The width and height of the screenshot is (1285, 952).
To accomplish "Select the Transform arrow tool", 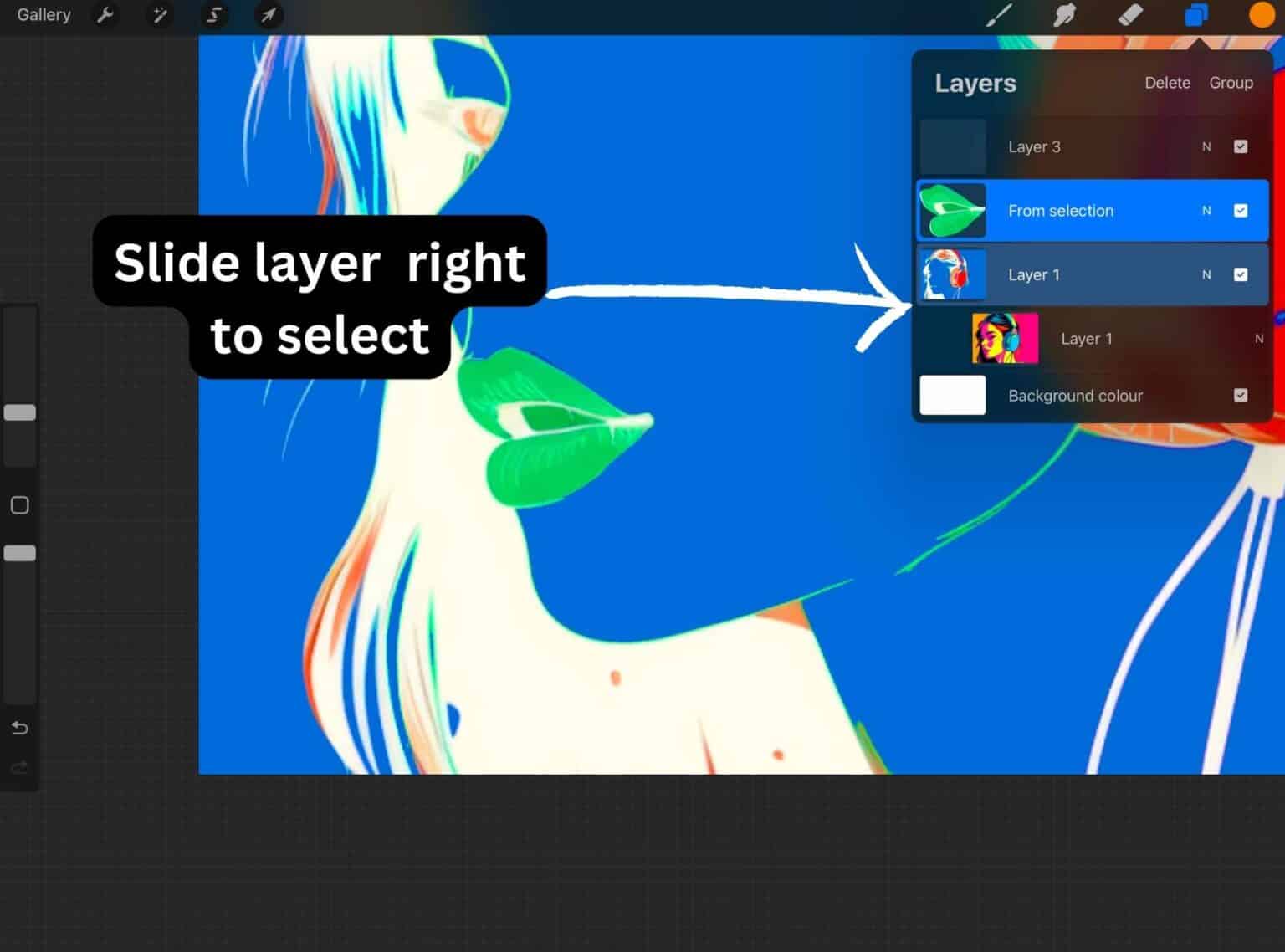I will coord(269,15).
